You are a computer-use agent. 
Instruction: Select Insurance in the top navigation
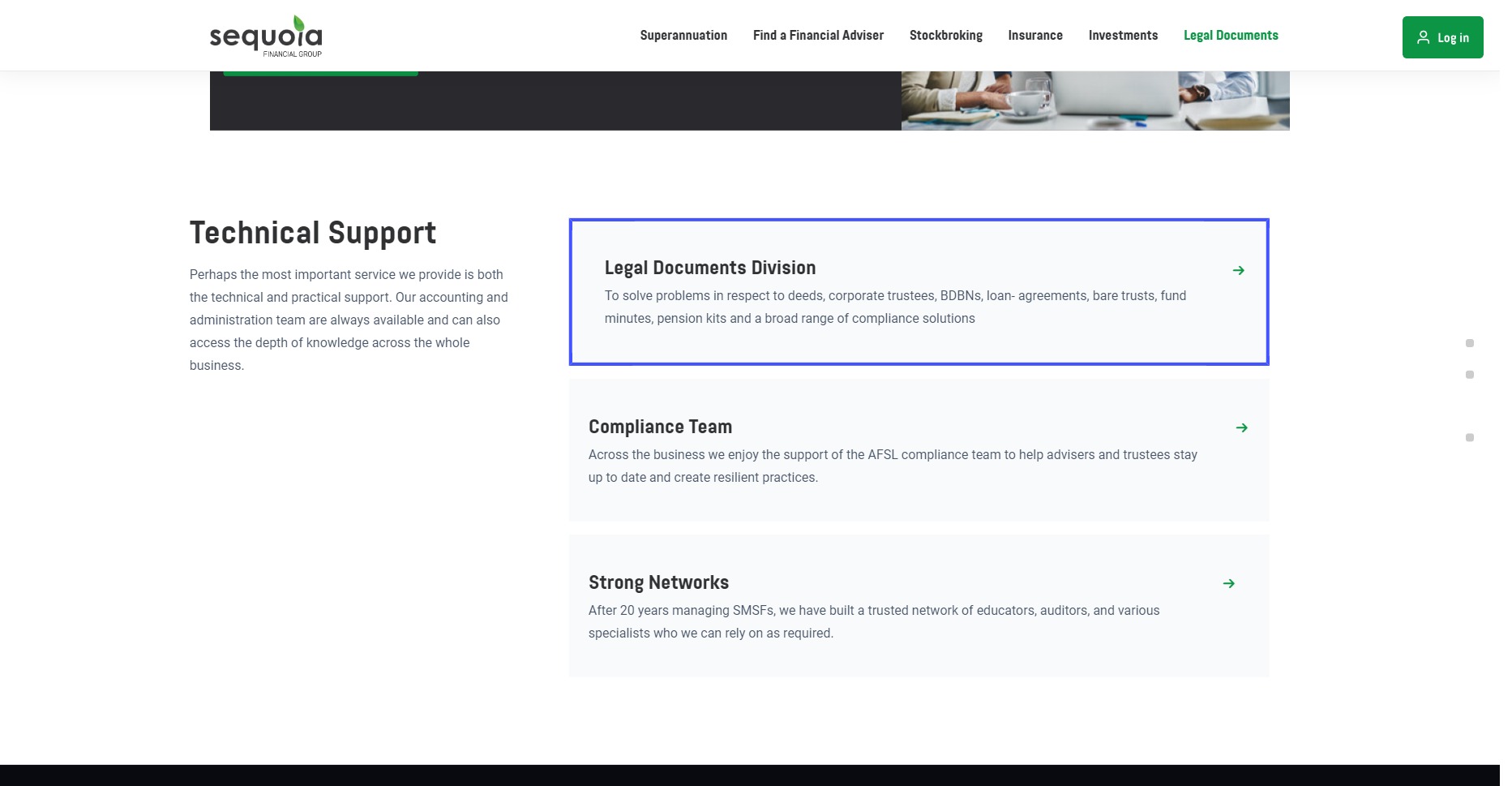click(1034, 36)
